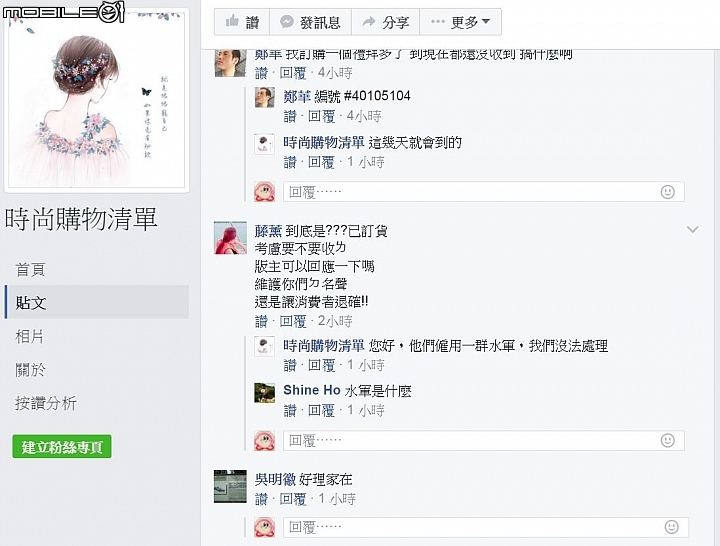Click Shine Ho commenter name link
Image resolution: width=720 pixels, height=546 pixels.
(x=311, y=390)
